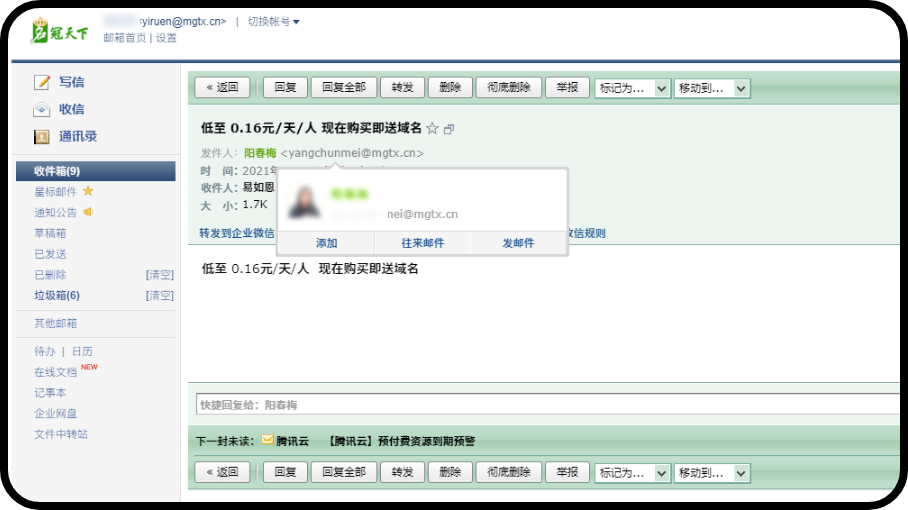
Task: Click the top 回复 reply button
Action: pos(285,88)
